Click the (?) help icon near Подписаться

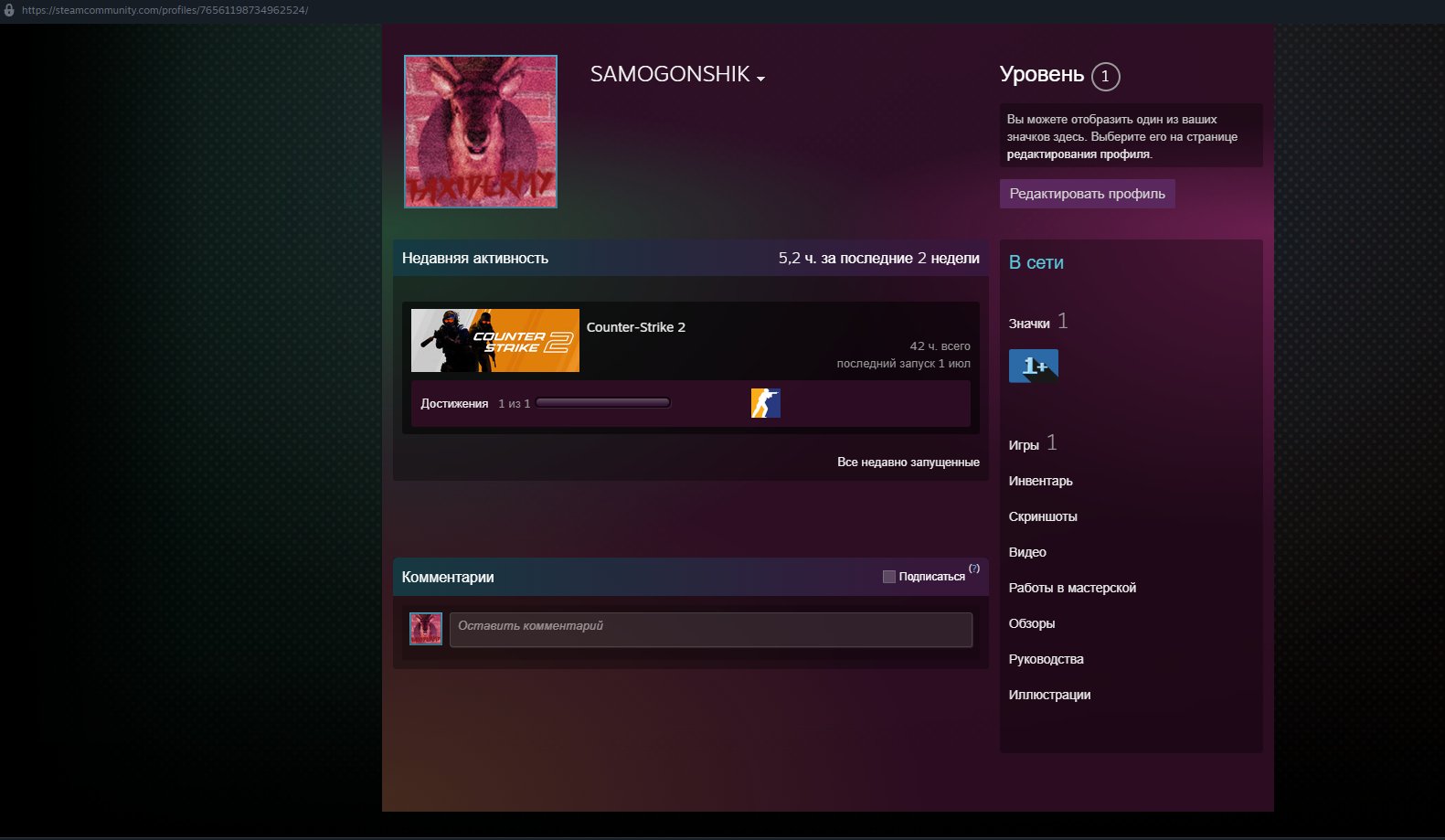[974, 569]
